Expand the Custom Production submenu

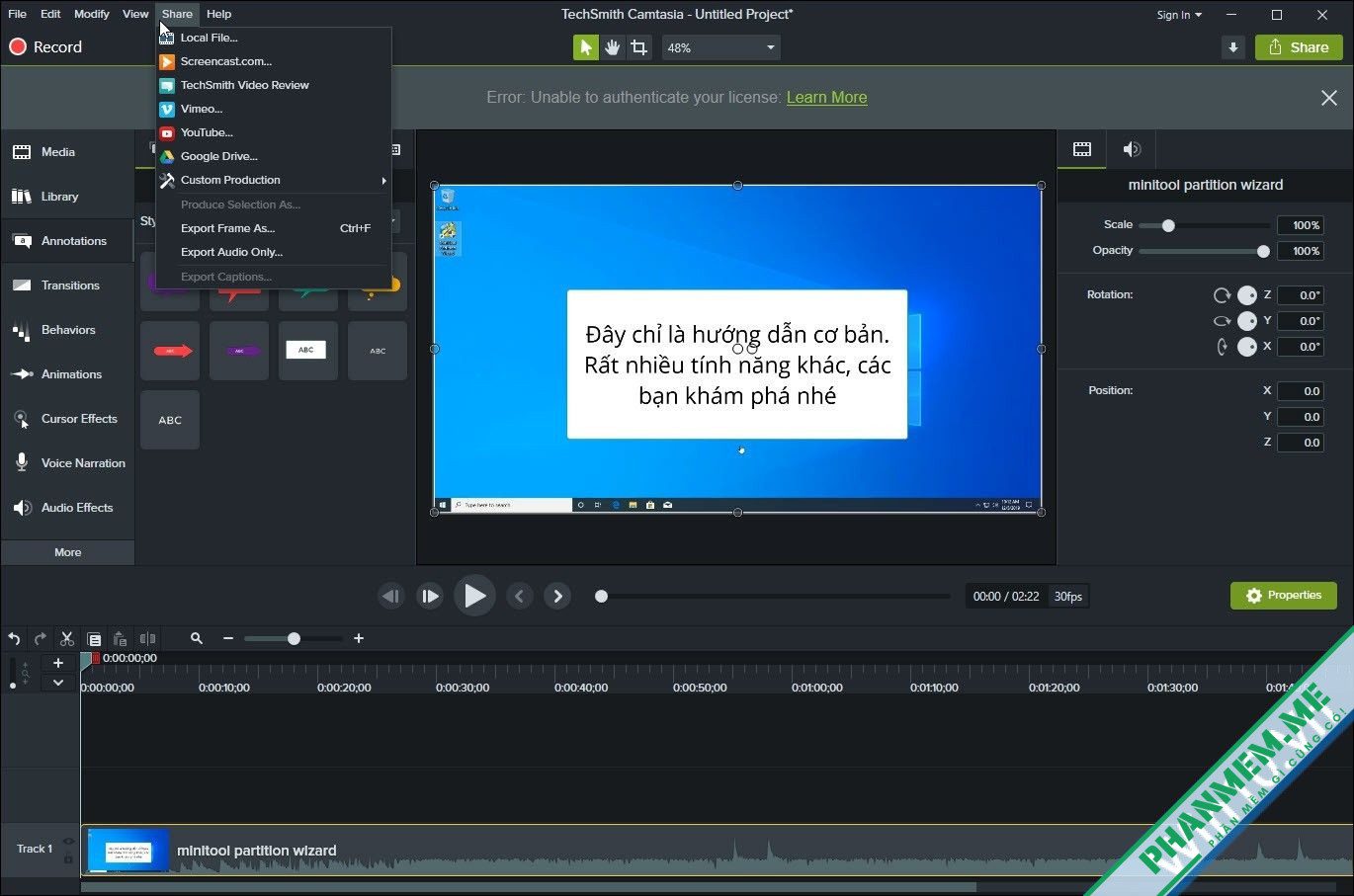275,180
